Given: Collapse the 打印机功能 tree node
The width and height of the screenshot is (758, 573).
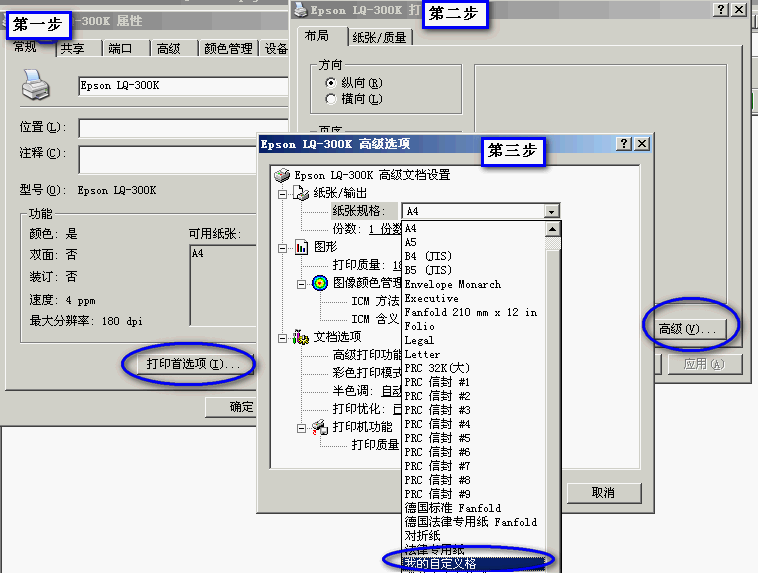Looking at the screenshot, I should coord(301,428).
